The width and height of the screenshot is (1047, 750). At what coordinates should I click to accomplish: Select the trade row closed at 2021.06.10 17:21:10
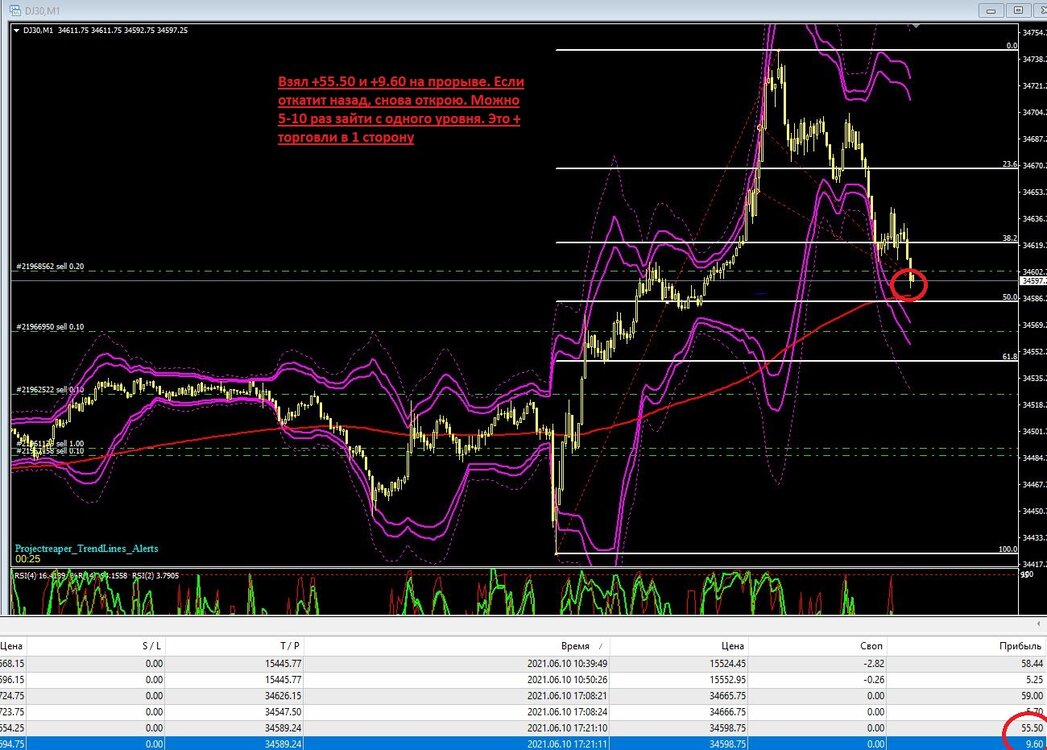(x=524, y=728)
